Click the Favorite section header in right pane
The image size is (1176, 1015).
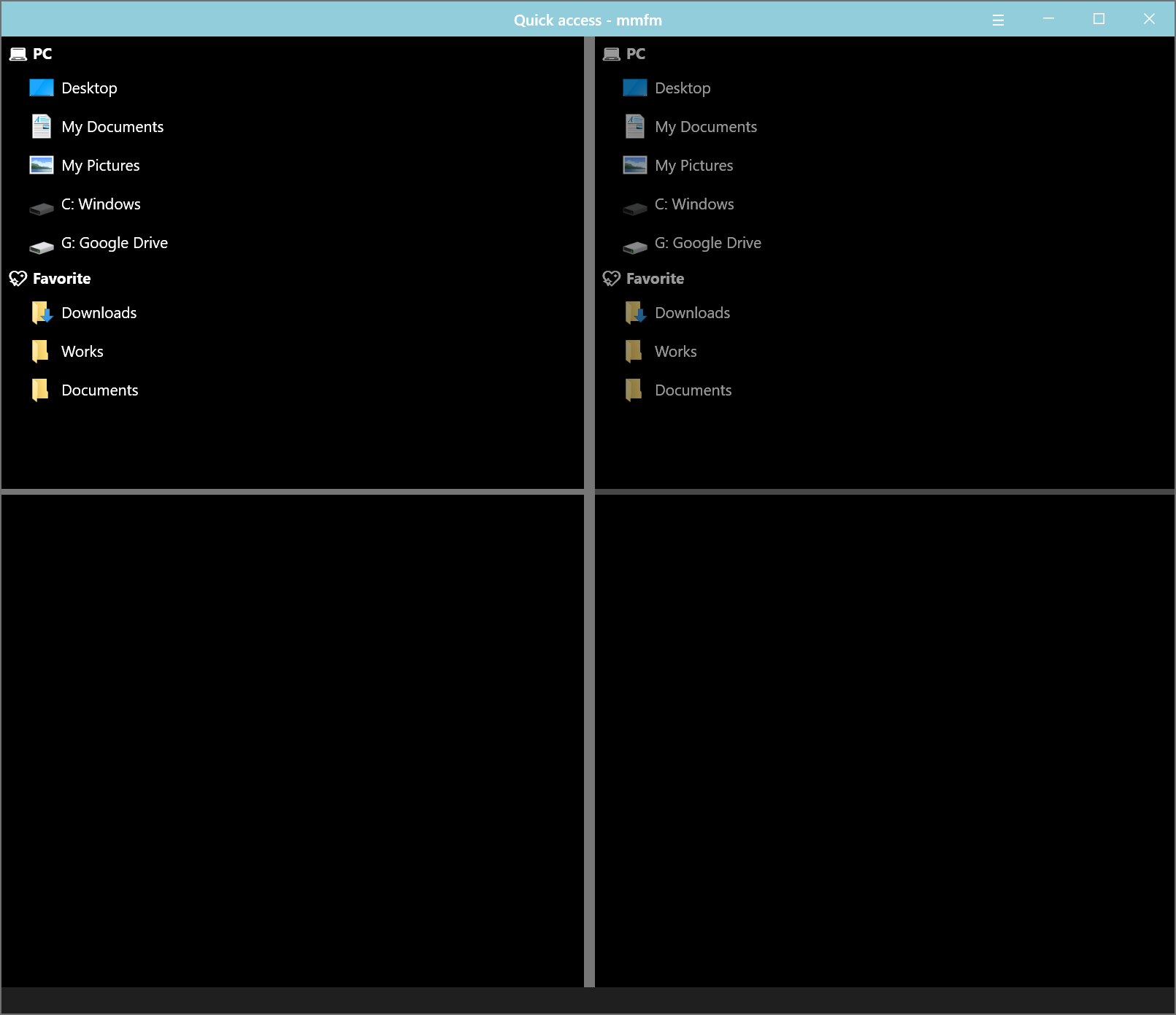point(655,279)
